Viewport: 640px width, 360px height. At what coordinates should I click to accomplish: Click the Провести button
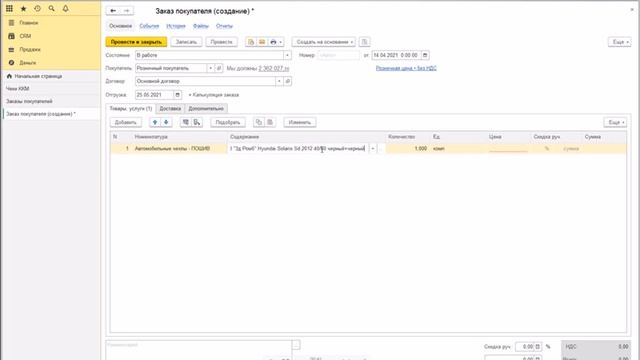(x=222, y=42)
